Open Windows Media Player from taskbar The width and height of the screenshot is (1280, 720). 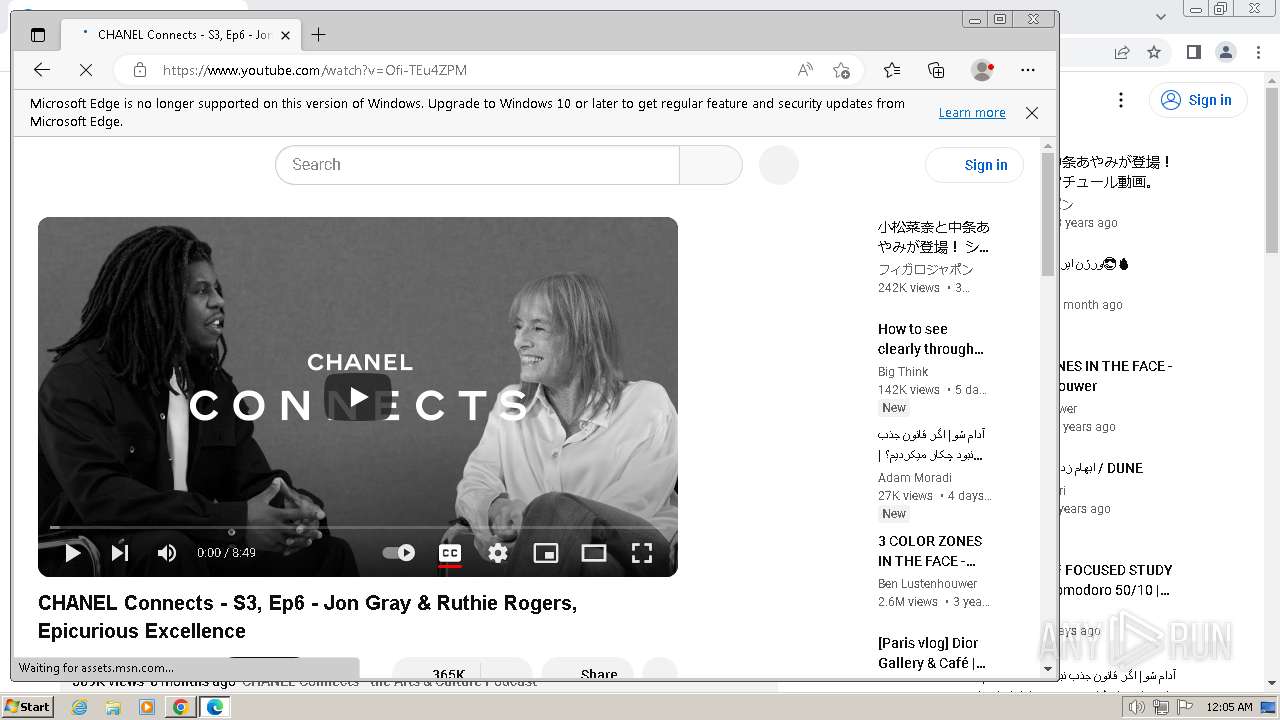point(147,707)
